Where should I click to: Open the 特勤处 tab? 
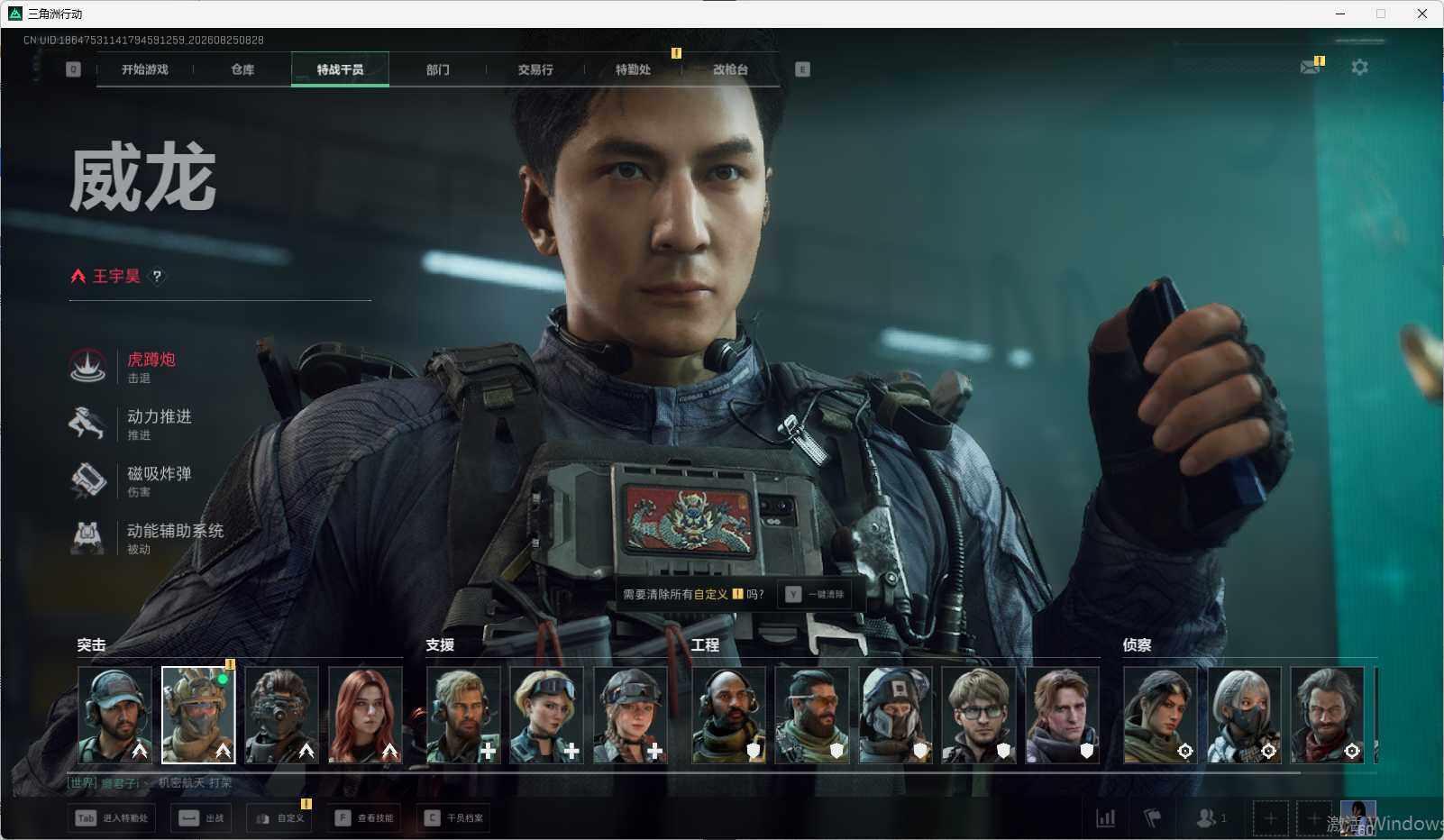tap(633, 69)
